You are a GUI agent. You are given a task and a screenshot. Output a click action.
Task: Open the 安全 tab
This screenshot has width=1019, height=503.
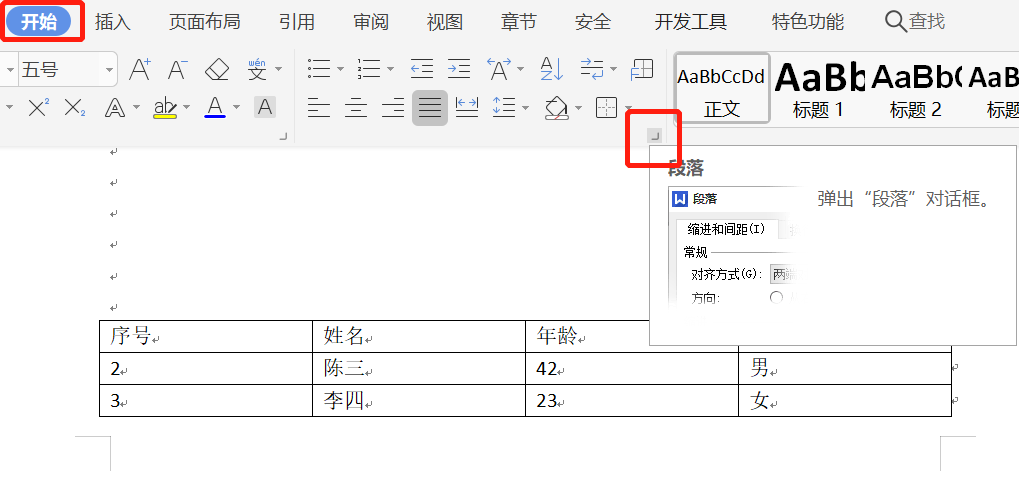(x=593, y=22)
